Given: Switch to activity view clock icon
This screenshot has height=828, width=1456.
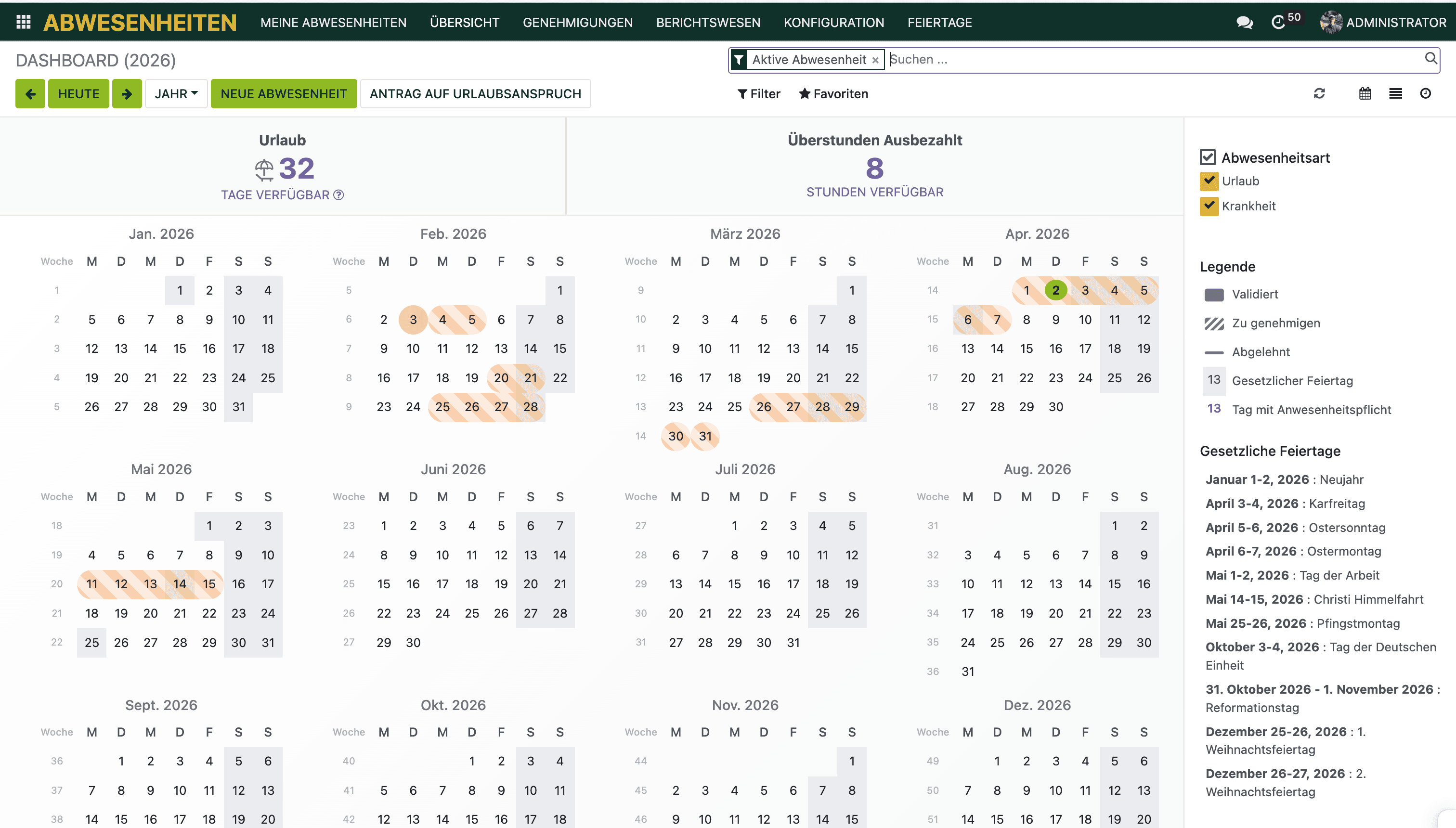Looking at the screenshot, I should pos(1425,94).
